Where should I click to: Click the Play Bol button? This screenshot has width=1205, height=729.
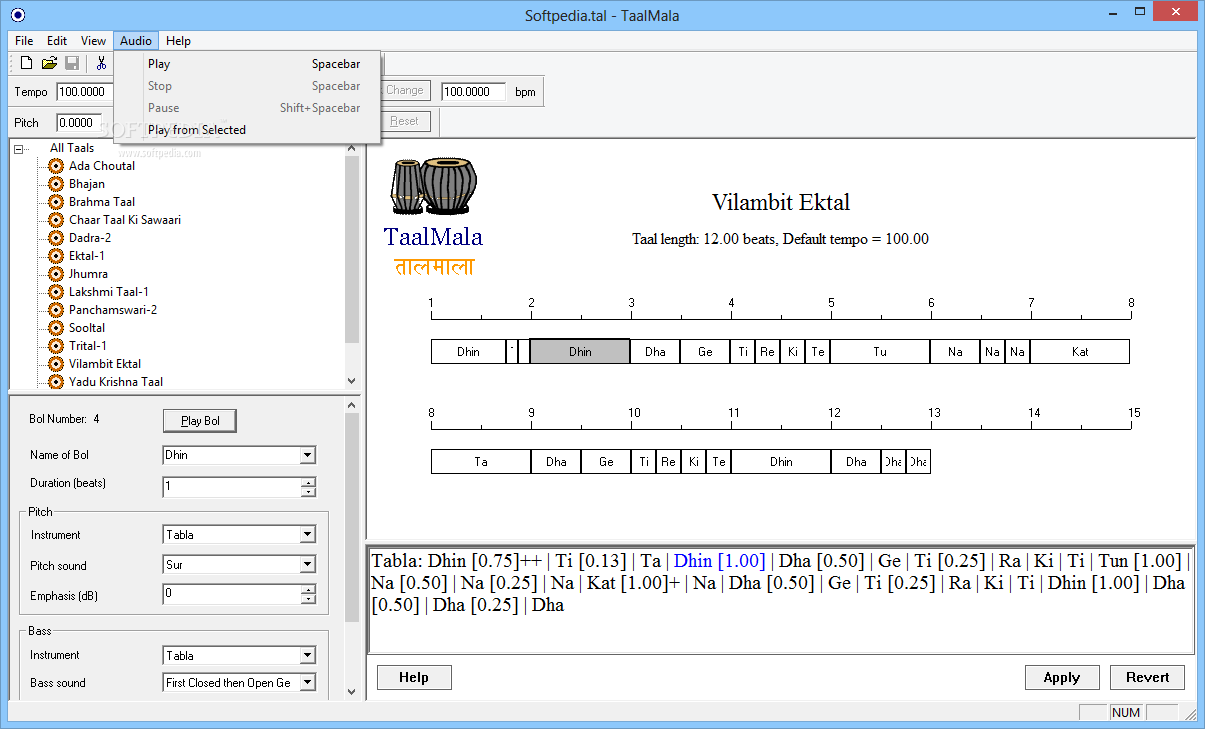coord(200,421)
